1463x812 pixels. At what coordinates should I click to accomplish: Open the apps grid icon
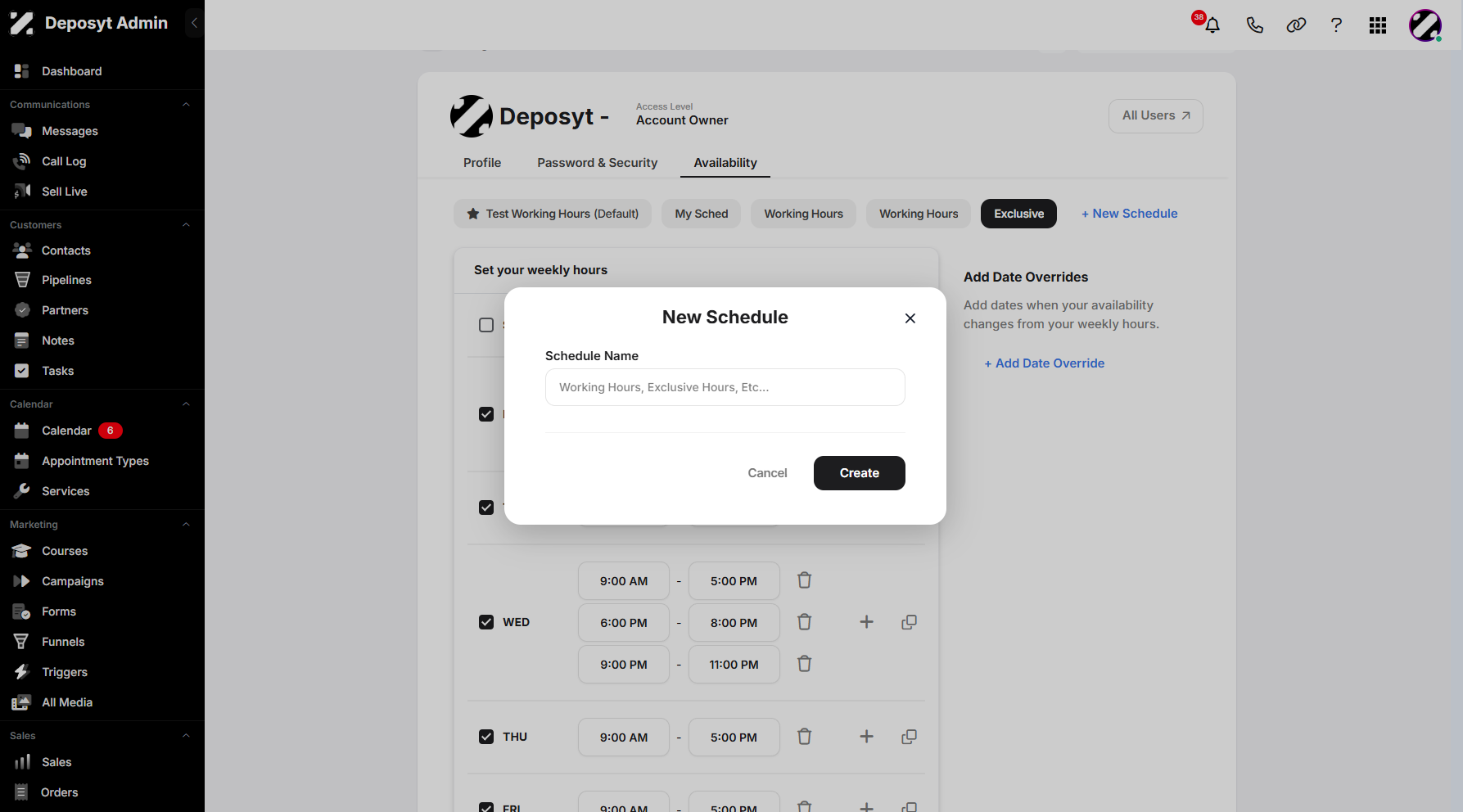1378,25
